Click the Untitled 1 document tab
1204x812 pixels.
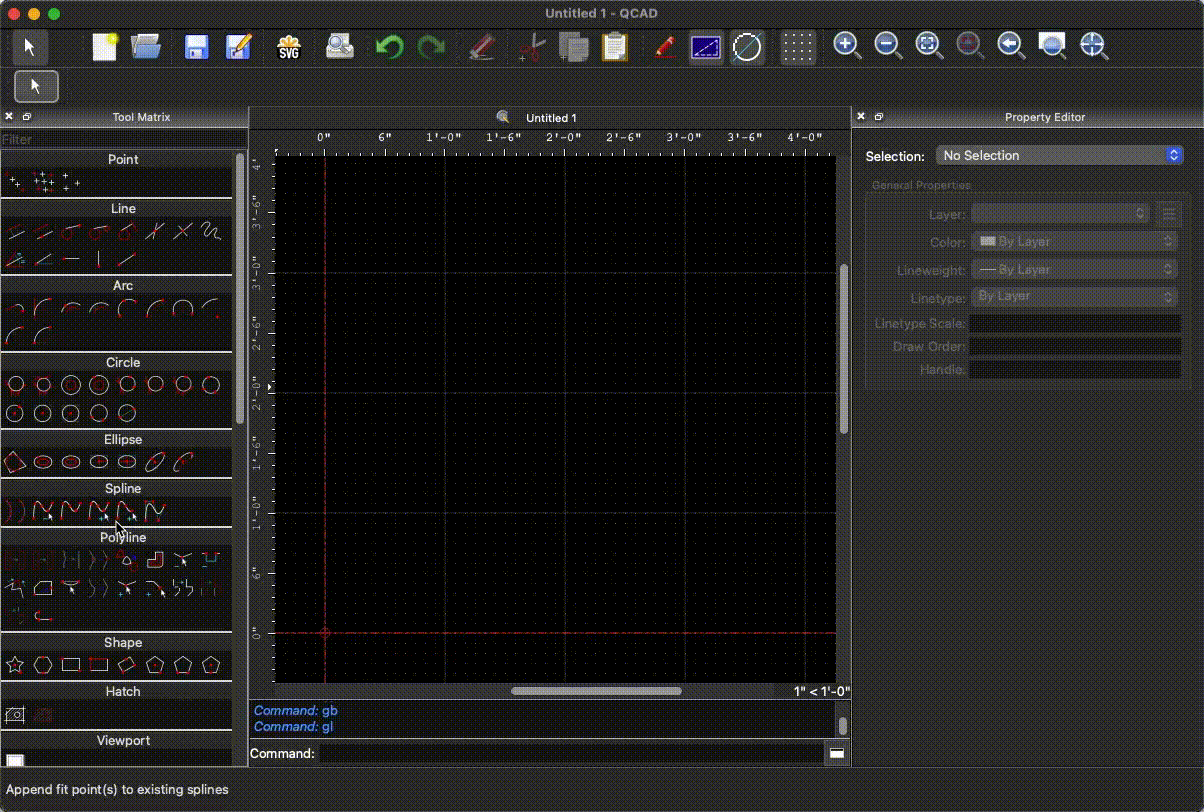pos(551,117)
